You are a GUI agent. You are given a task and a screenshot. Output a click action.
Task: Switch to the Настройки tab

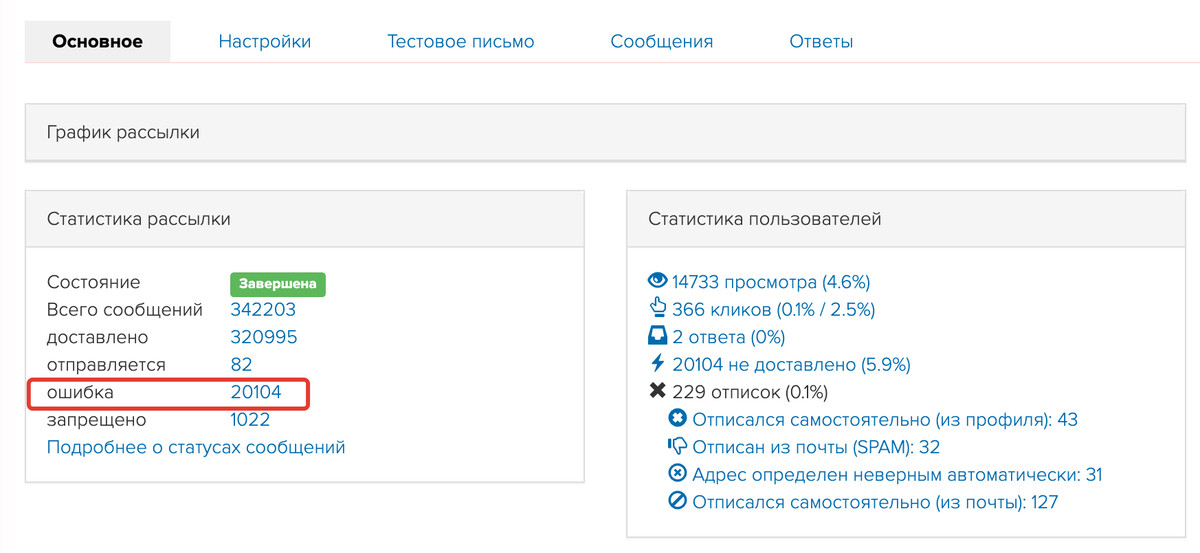coord(265,41)
